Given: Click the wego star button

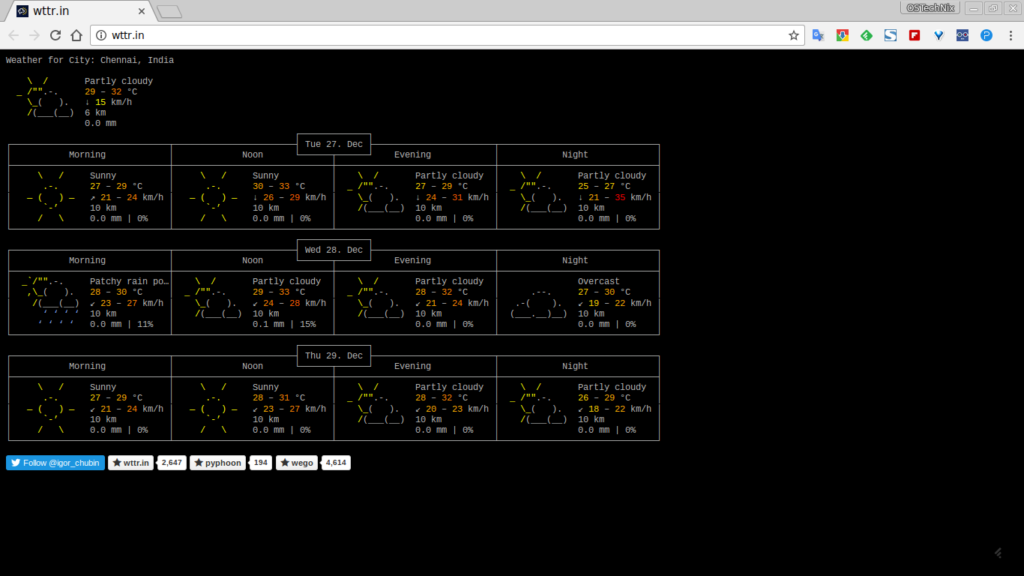Looking at the screenshot, I should 296,463.
